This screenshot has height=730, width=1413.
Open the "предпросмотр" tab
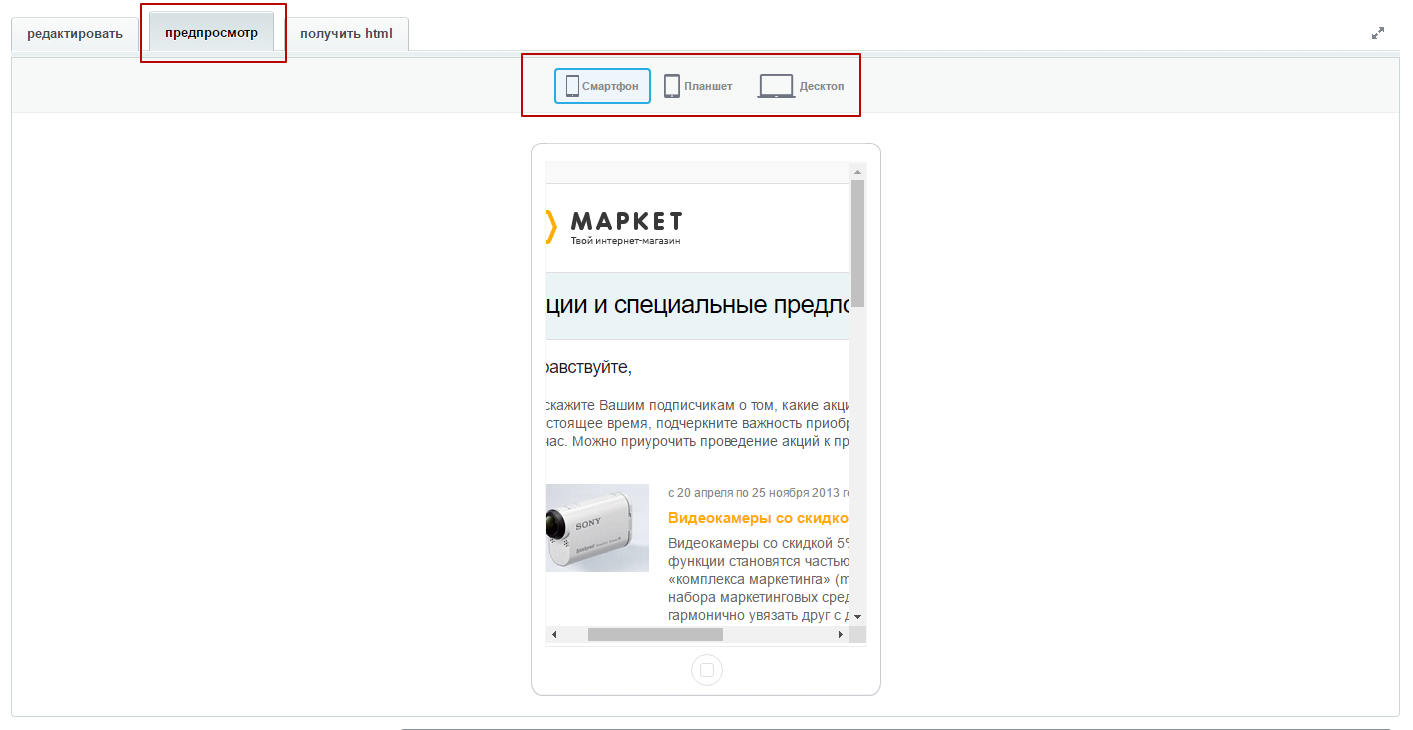click(211, 32)
